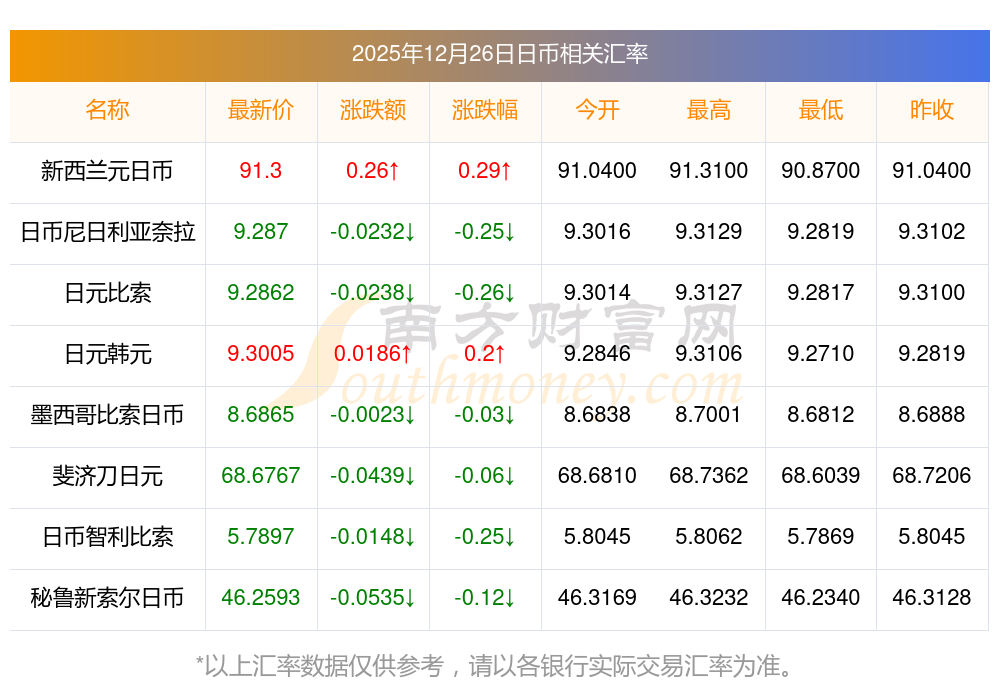The width and height of the screenshot is (1000, 697).
Task: Click the 昨收 column header
Action: [932, 110]
